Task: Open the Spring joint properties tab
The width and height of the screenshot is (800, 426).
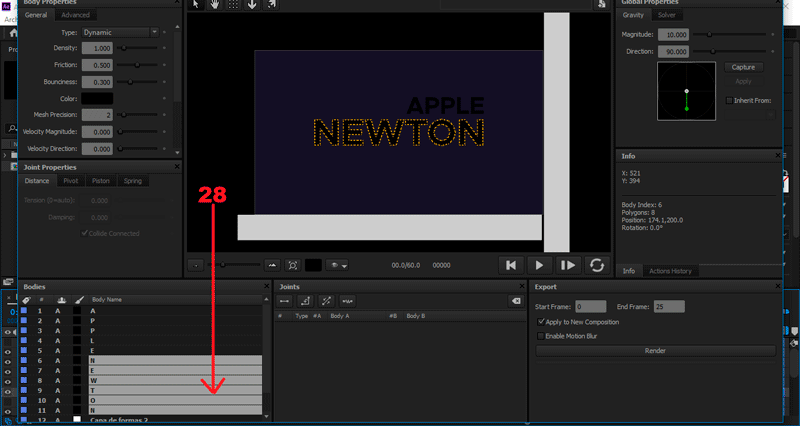Action: point(133,181)
